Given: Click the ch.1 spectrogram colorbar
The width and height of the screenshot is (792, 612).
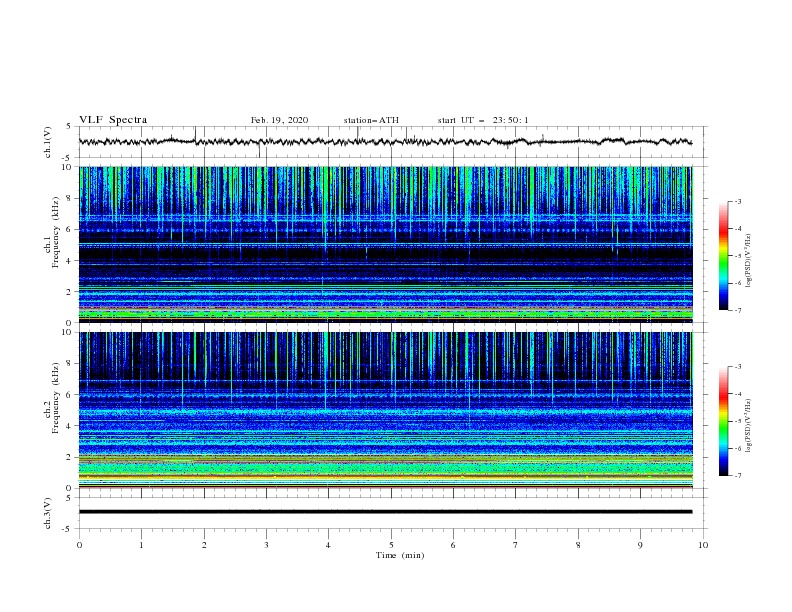Looking at the screenshot, I should point(724,256).
